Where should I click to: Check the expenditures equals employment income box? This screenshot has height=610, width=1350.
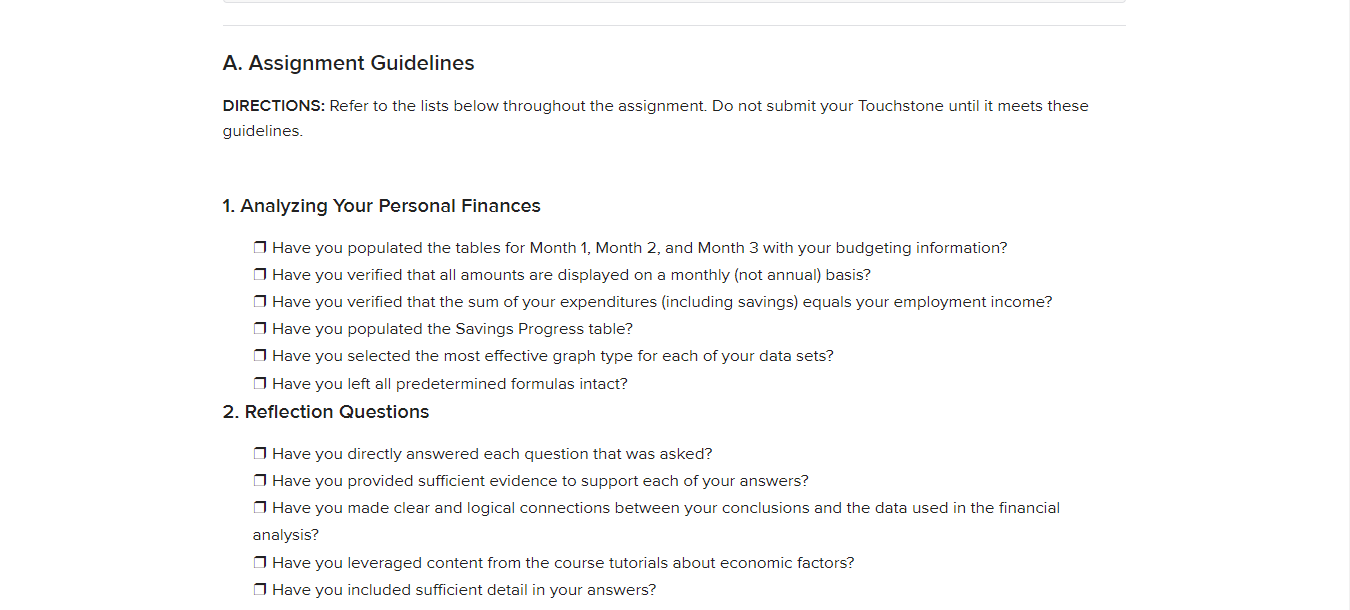click(x=260, y=302)
